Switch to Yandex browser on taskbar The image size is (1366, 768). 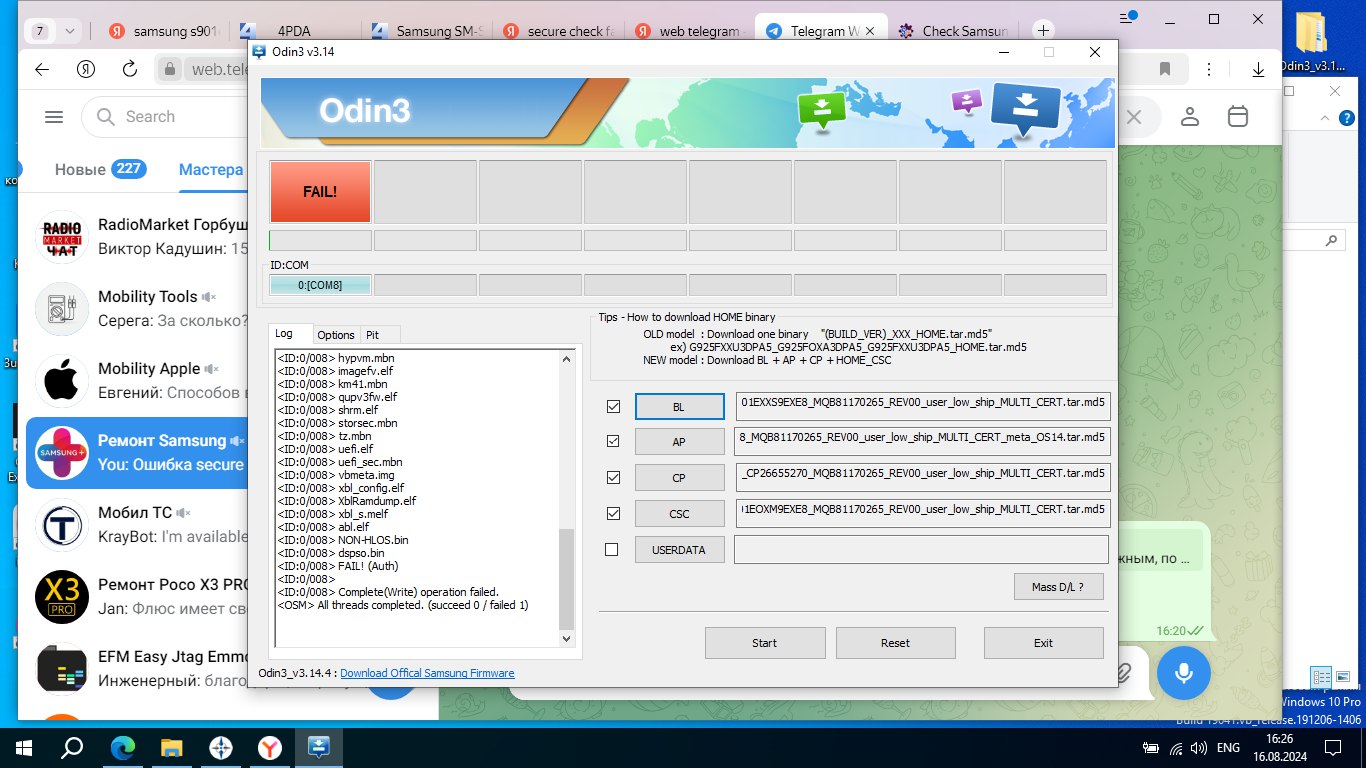click(x=270, y=747)
